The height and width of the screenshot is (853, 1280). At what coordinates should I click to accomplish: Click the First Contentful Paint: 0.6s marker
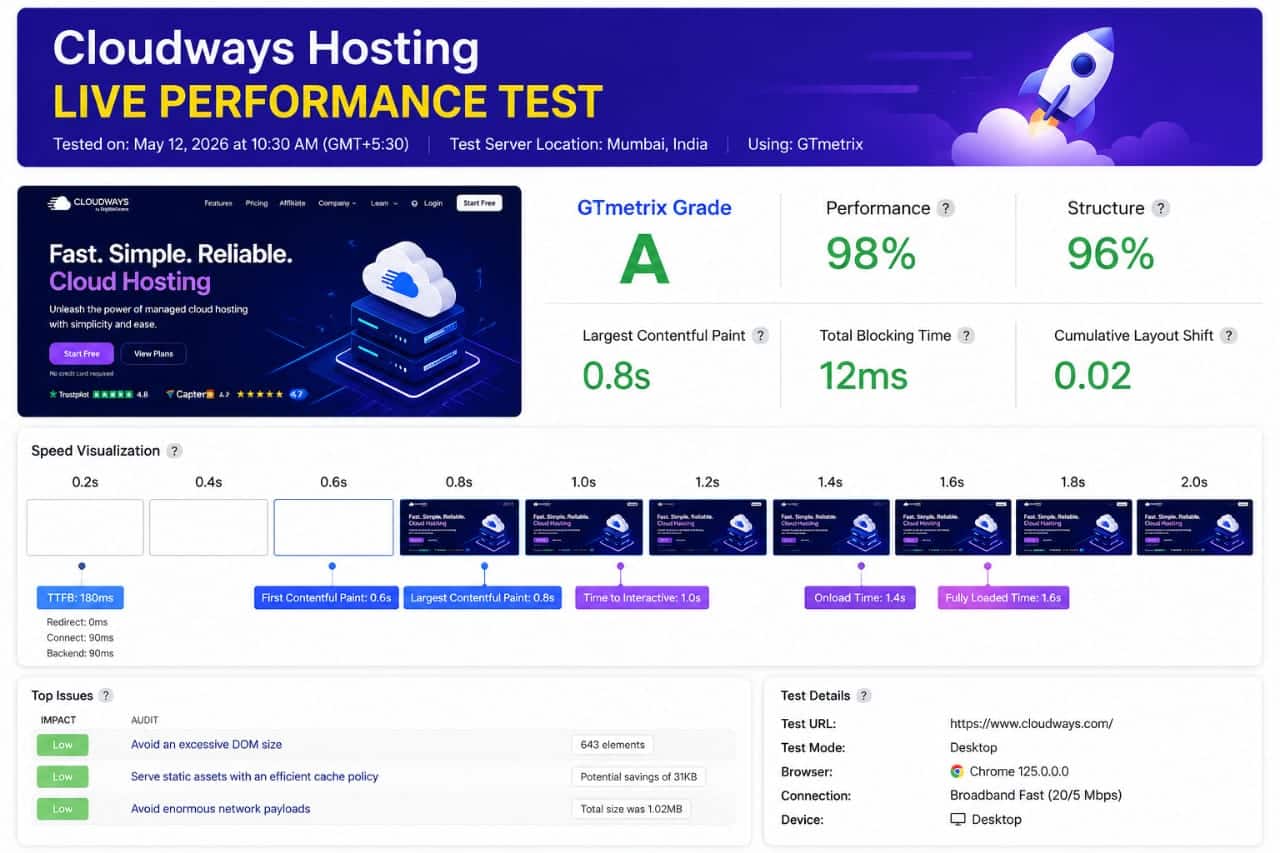pos(326,598)
